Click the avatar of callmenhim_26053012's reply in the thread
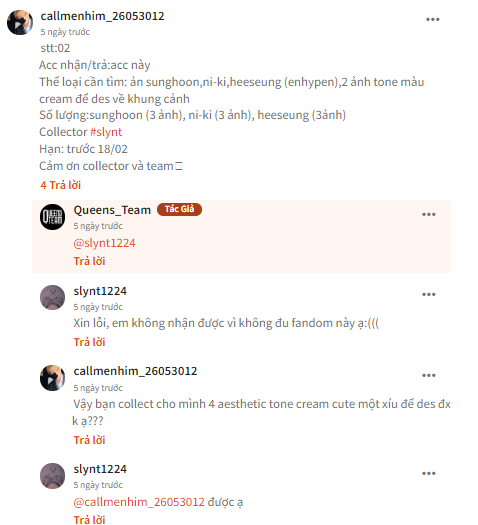The image size is (478, 525). tap(53, 378)
